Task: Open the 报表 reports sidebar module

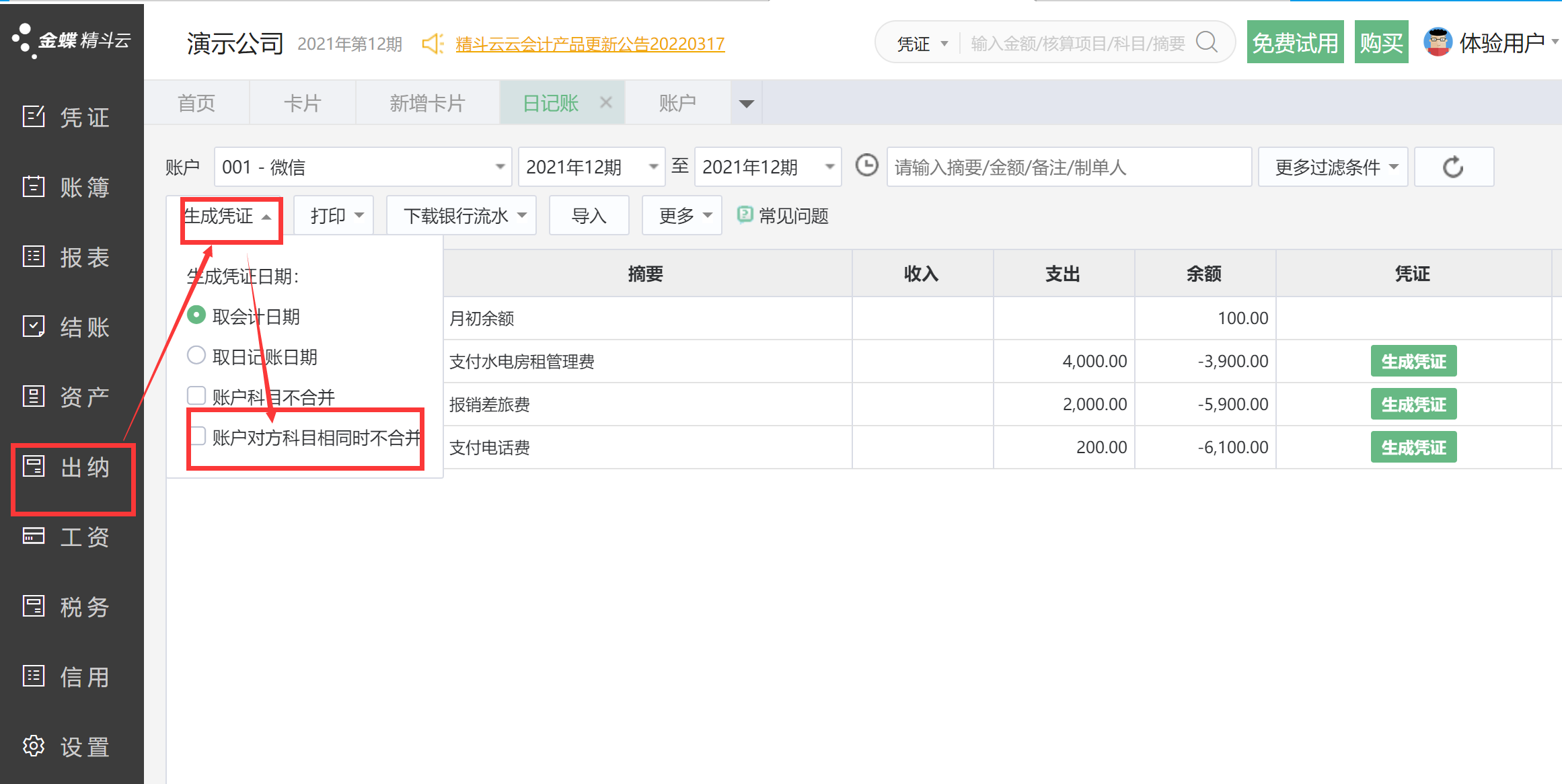Action: point(67,258)
